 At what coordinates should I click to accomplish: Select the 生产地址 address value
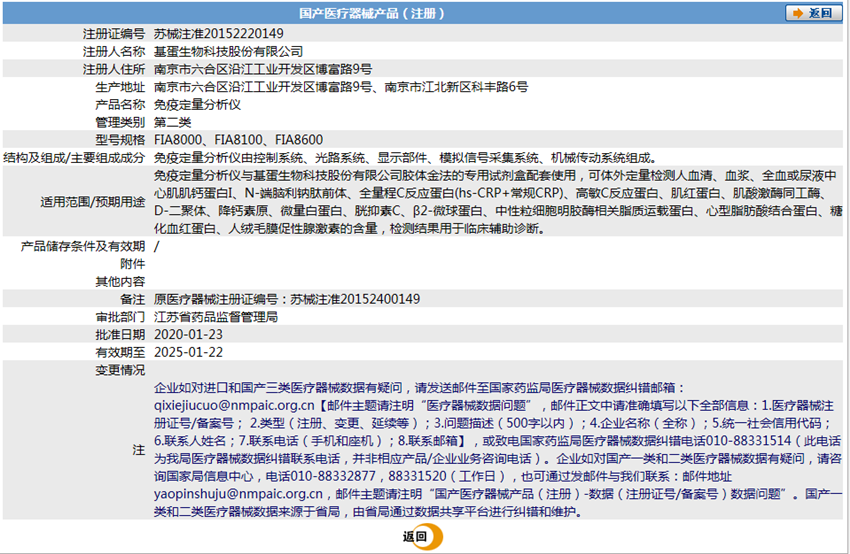click(x=341, y=87)
